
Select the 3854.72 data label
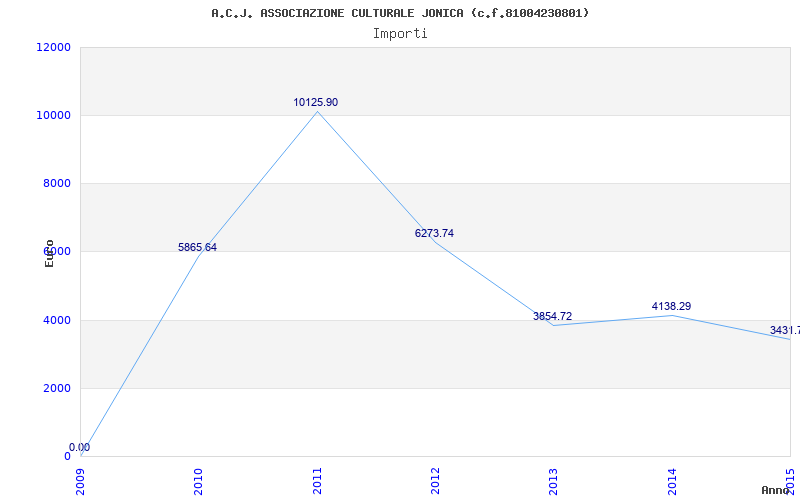[x=553, y=316]
